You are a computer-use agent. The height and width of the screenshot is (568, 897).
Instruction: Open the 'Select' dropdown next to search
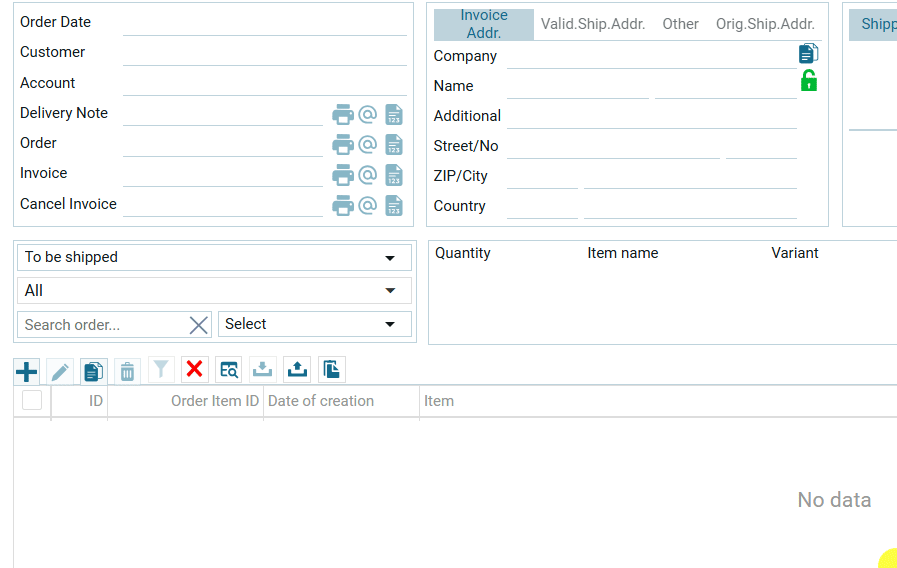pyautogui.click(x=314, y=324)
